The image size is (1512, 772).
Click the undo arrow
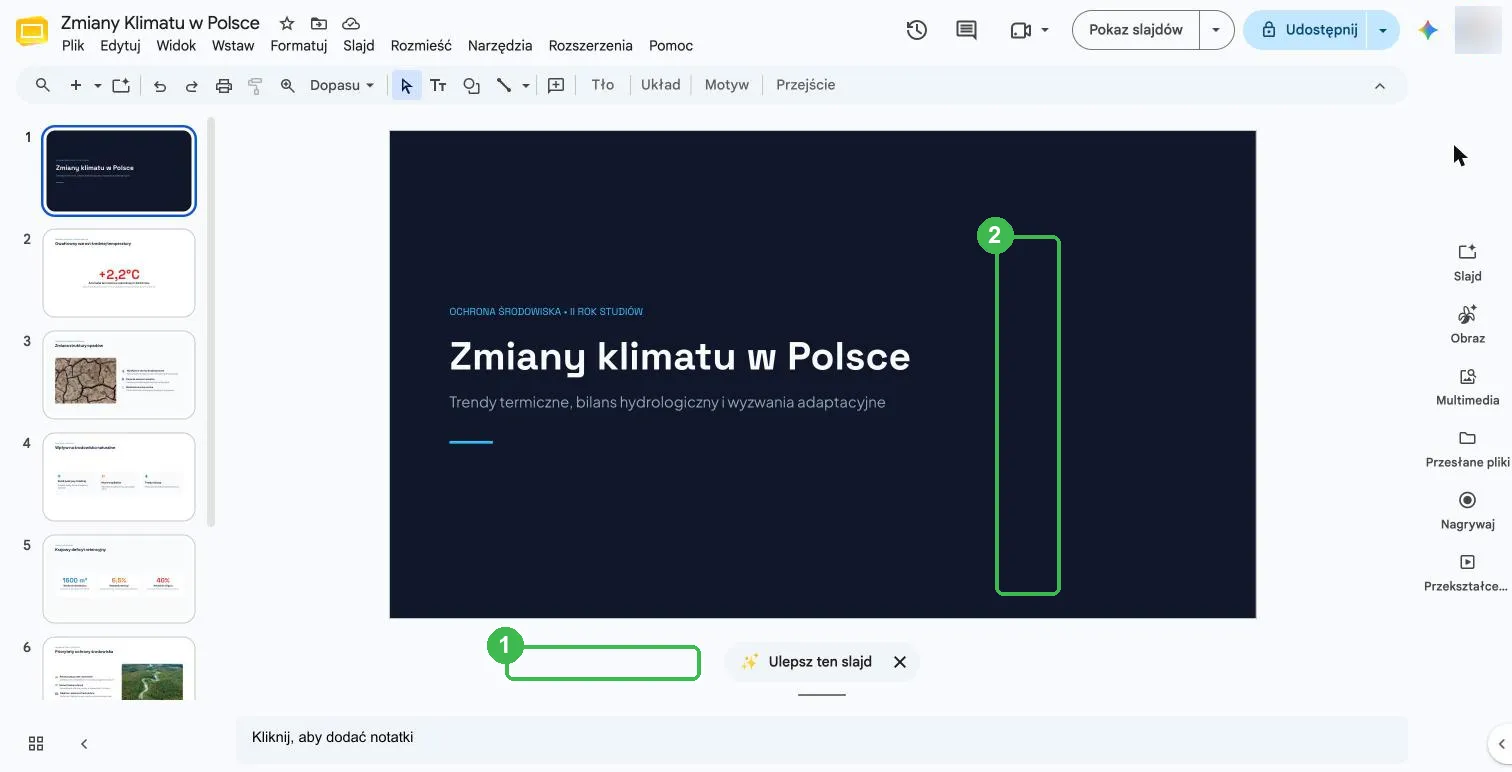click(160, 86)
